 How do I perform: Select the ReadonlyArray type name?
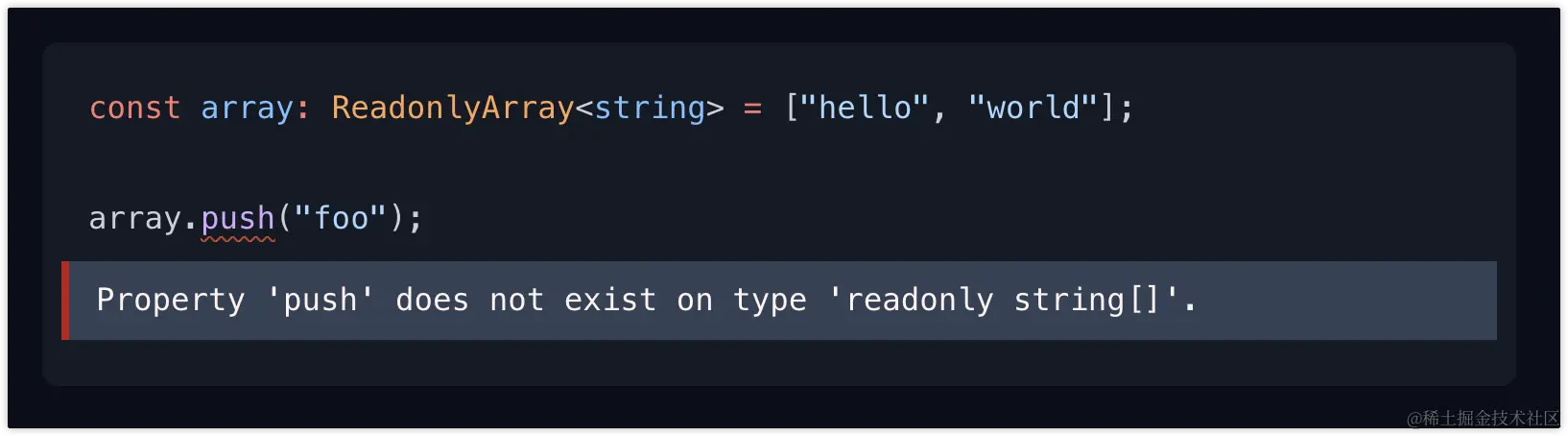click(453, 109)
